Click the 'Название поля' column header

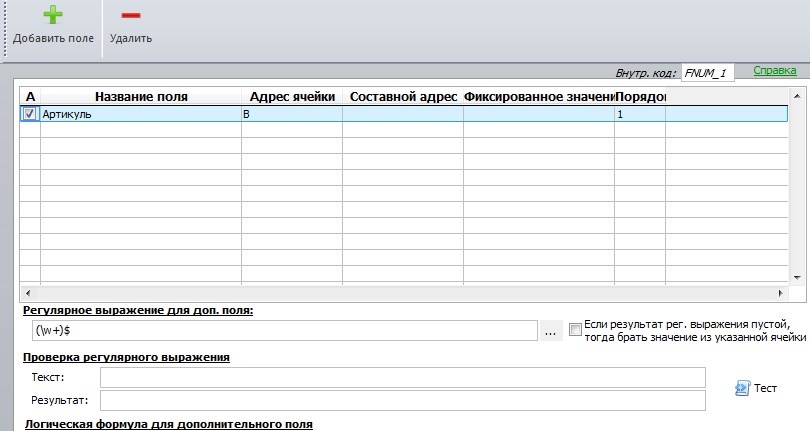(x=141, y=97)
